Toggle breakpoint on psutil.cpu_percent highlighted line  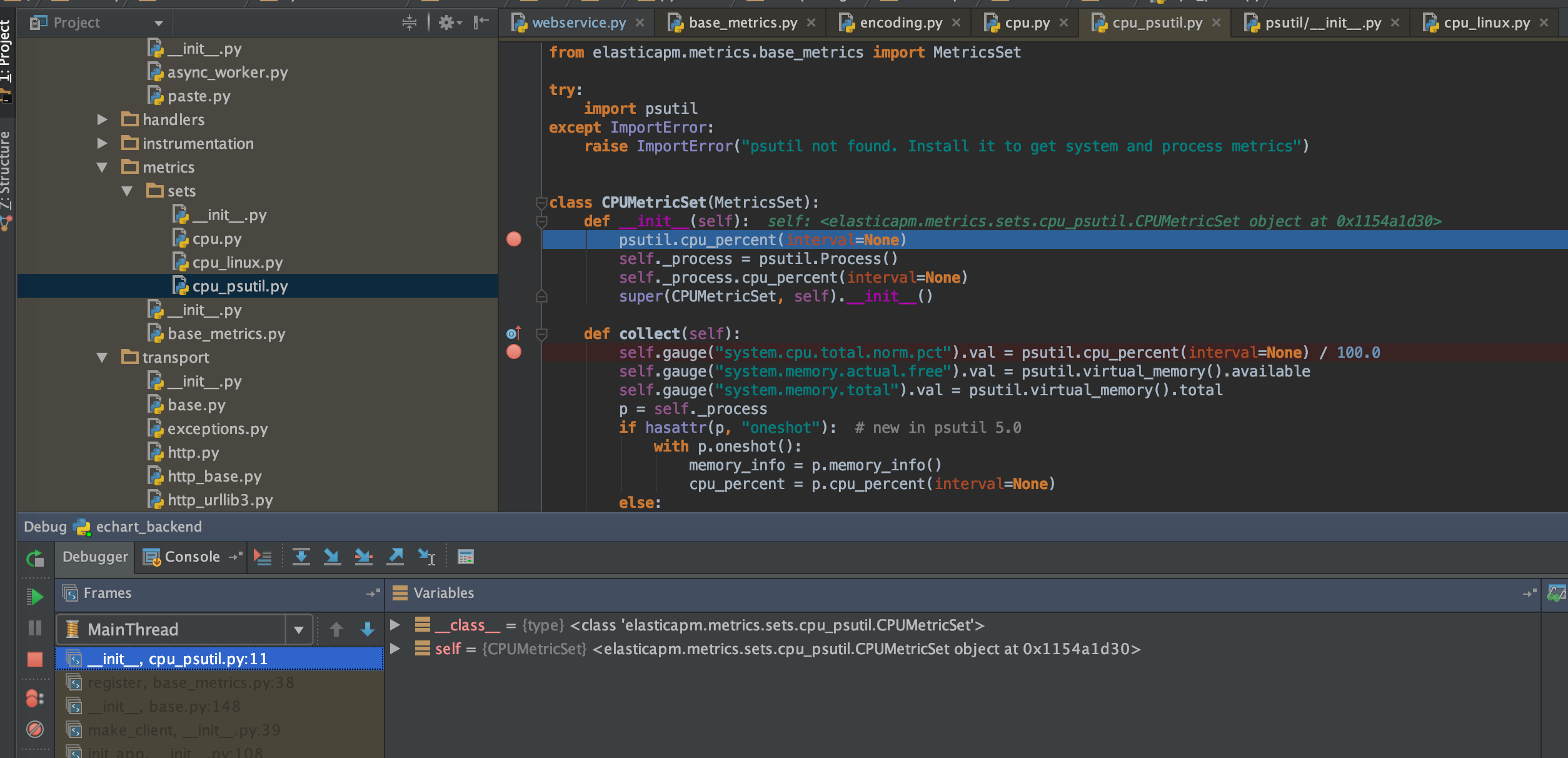pyautogui.click(x=514, y=240)
